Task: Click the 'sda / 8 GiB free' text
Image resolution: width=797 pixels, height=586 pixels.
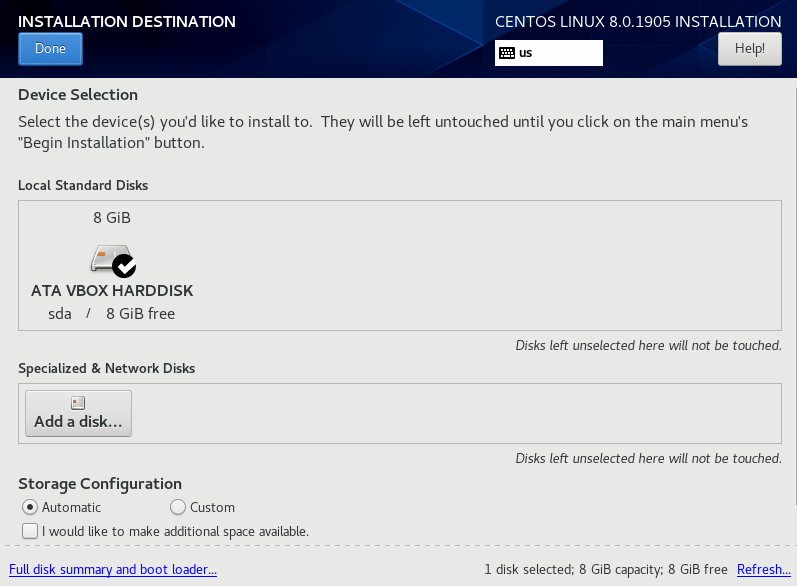Action: 111,314
